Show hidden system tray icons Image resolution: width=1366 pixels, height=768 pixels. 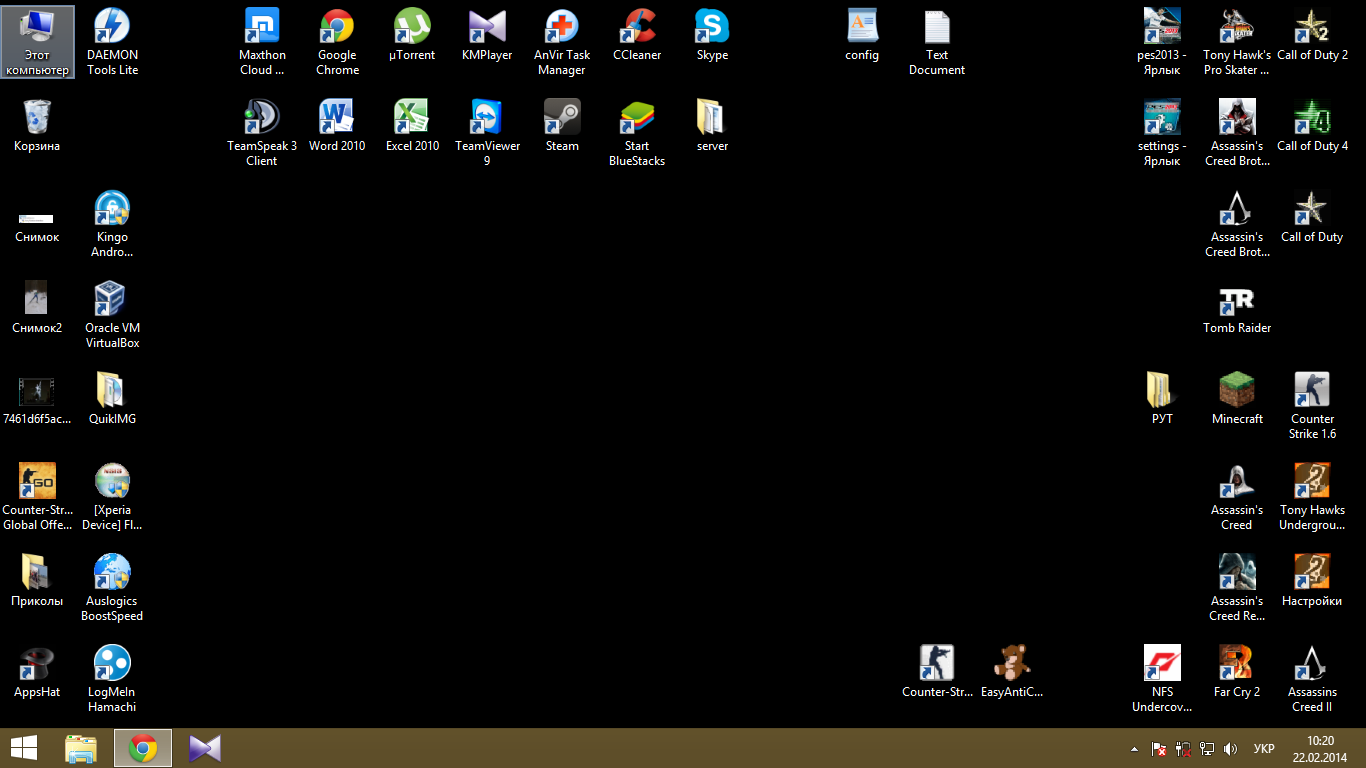pos(1134,749)
